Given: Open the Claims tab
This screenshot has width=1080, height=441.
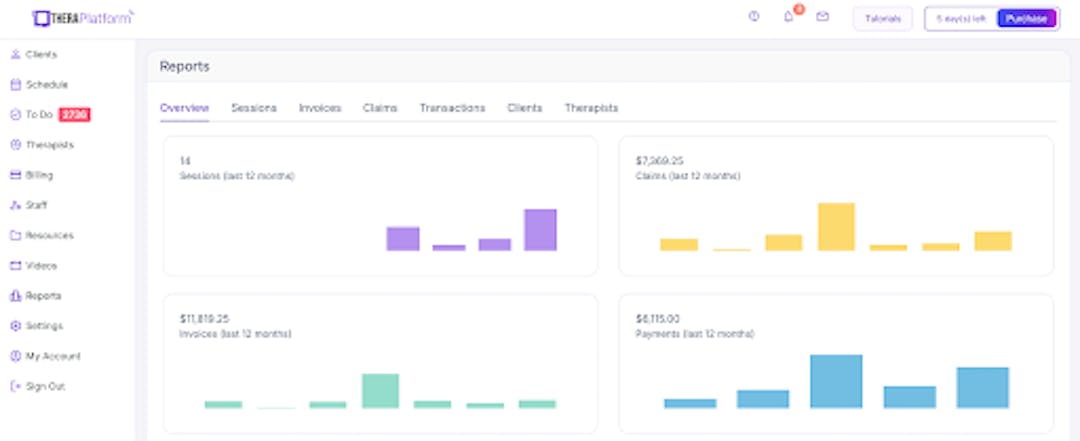Looking at the screenshot, I should tap(380, 108).
